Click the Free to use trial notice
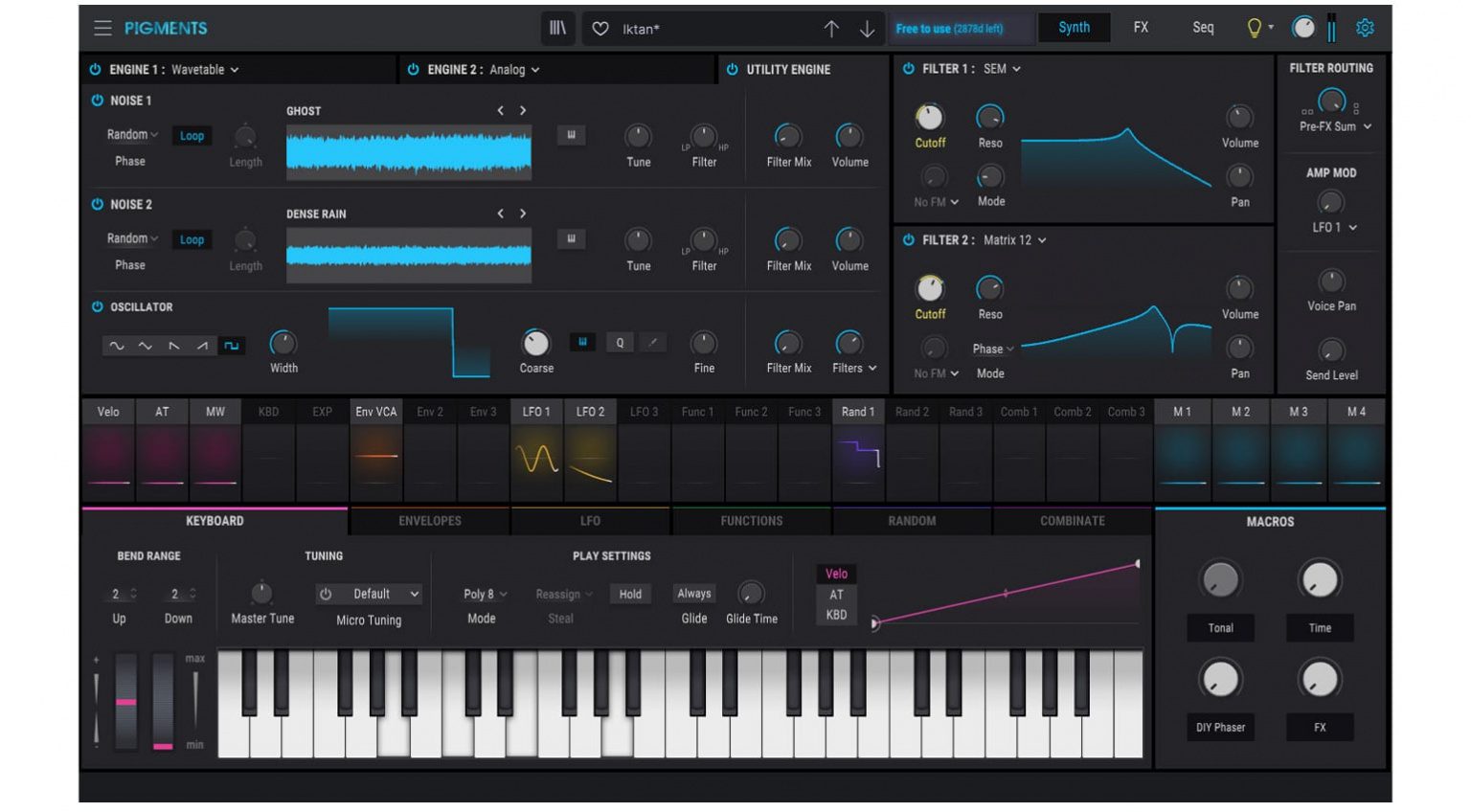1471x812 pixels. [x=962, y=29]
